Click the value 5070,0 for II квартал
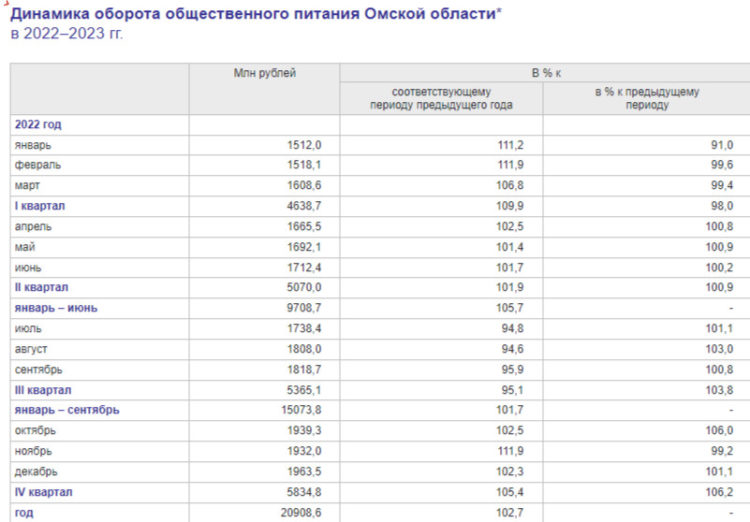This screenshot has height=522, width=750. [304, 288]
